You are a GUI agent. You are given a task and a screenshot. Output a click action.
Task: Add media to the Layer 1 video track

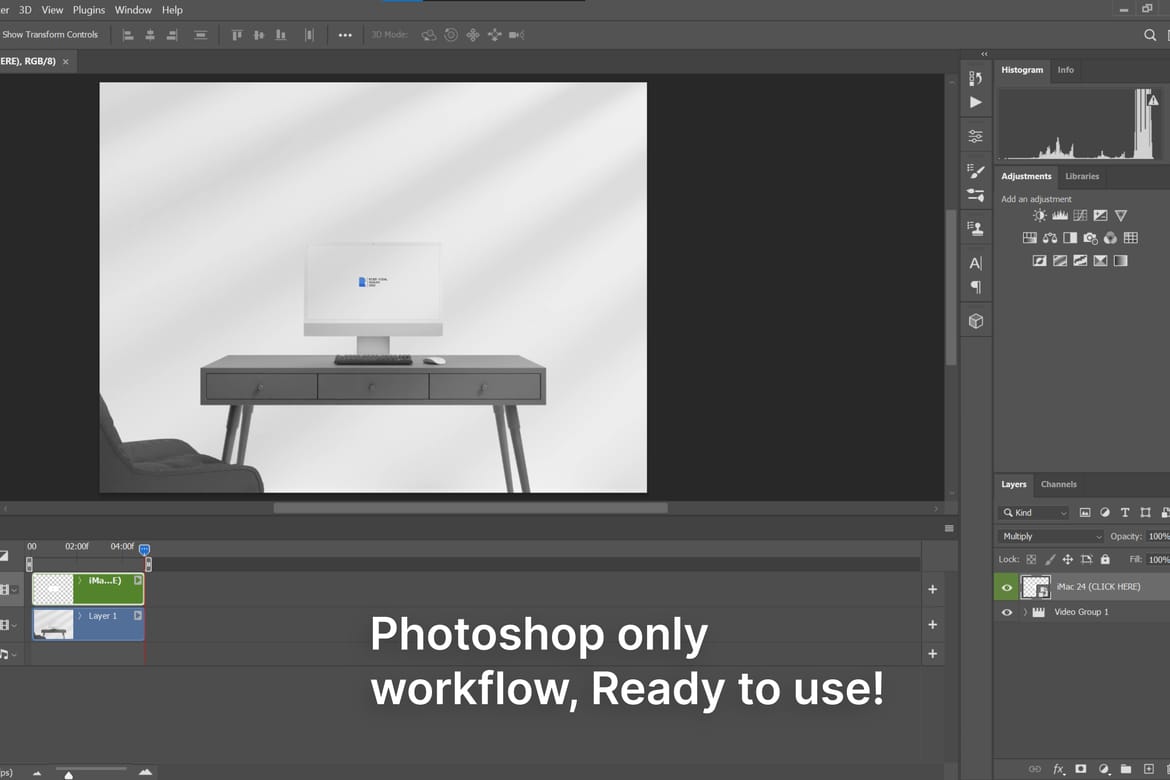933,625
